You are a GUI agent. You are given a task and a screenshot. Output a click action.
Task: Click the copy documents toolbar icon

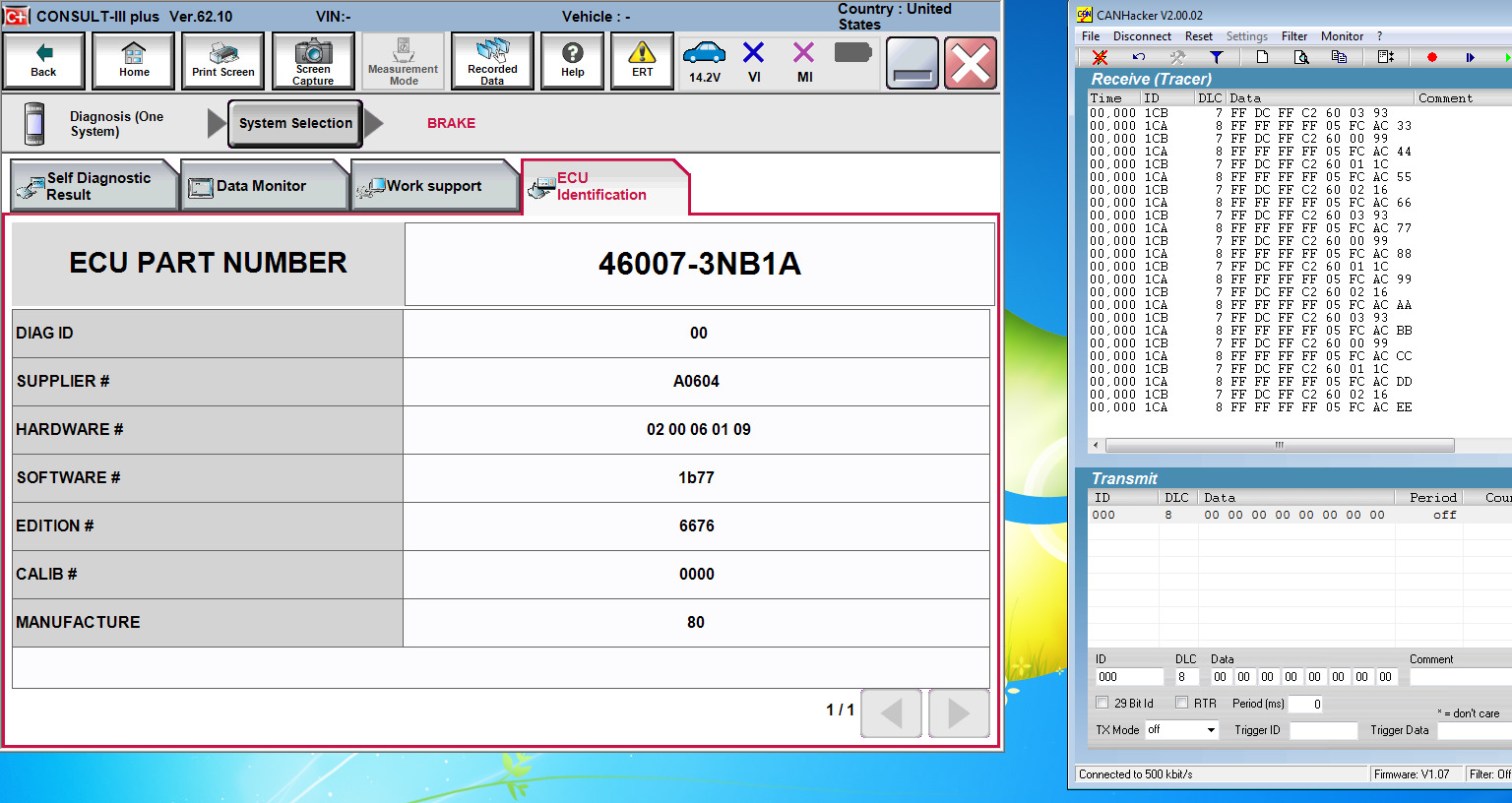pos(1339,58)
